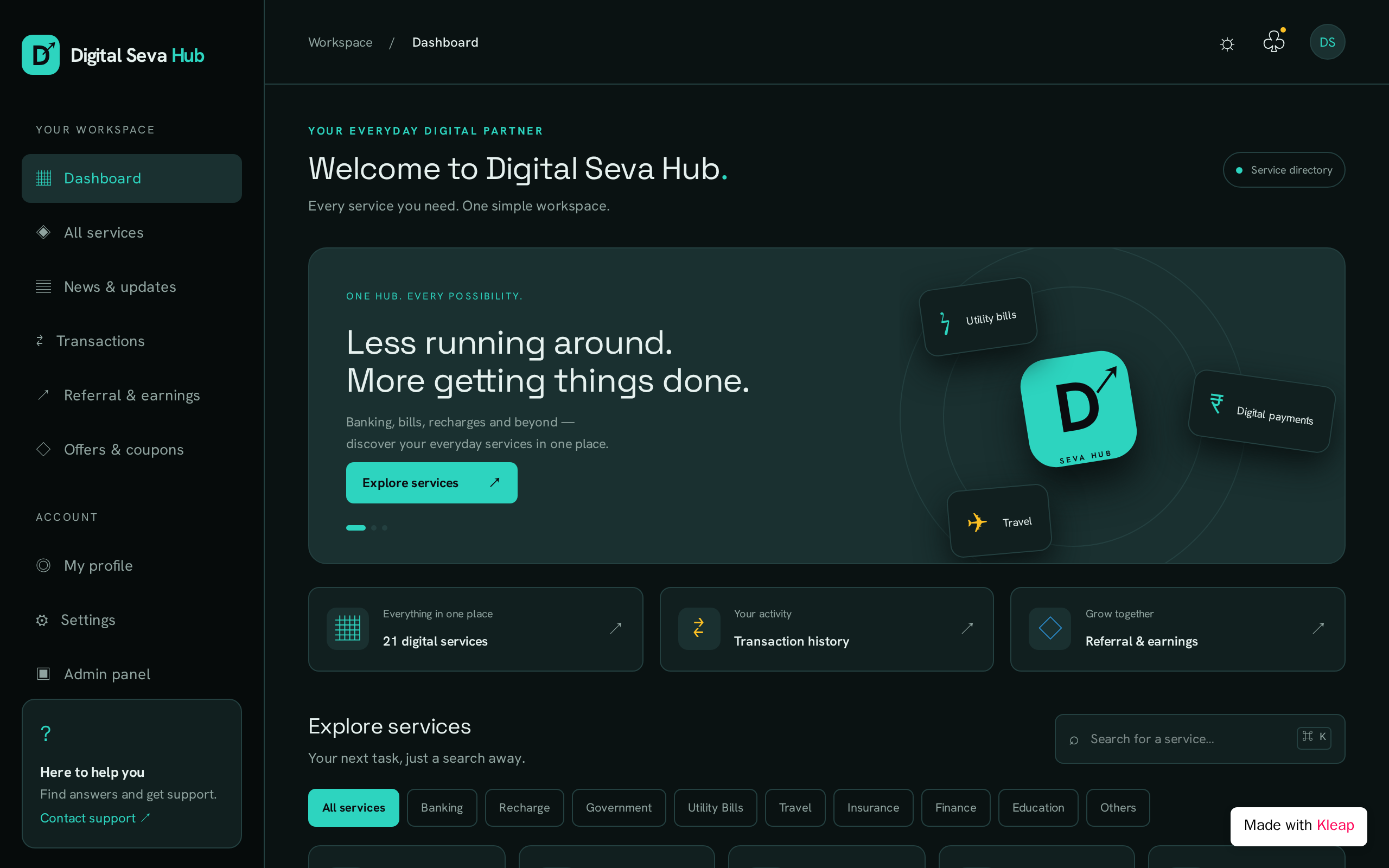
Task: Click the ⌘ K shortcut badge
Action: (1314, 737)
